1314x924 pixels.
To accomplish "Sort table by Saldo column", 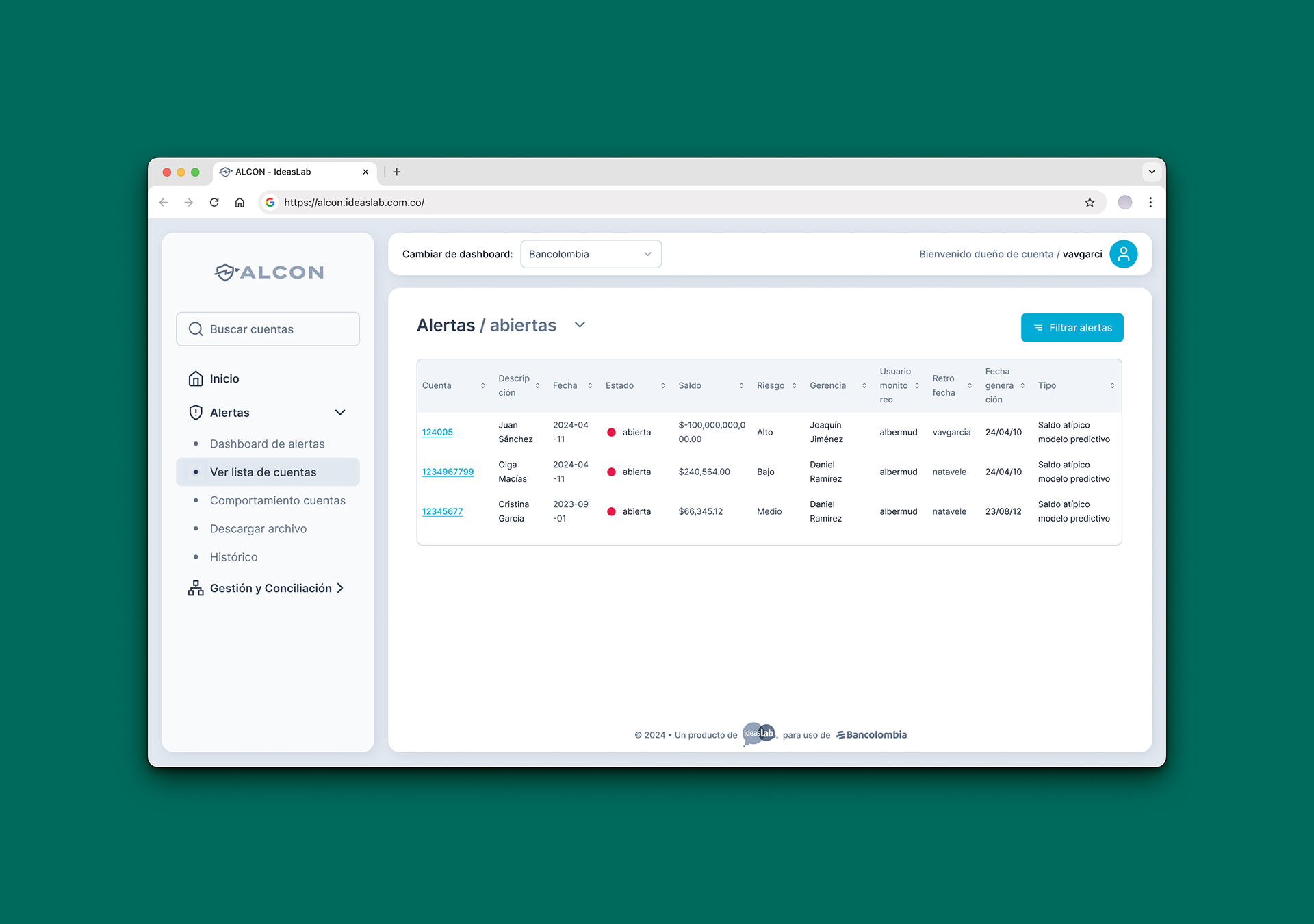I will pos(741,386).
